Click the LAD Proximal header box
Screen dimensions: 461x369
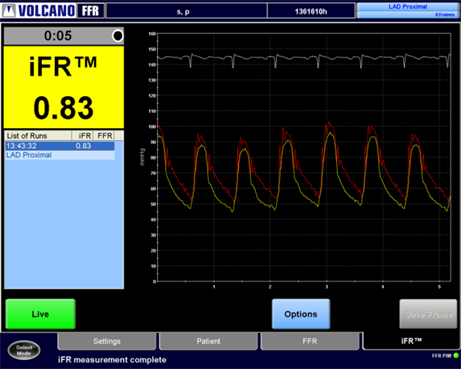pos(408,10)
